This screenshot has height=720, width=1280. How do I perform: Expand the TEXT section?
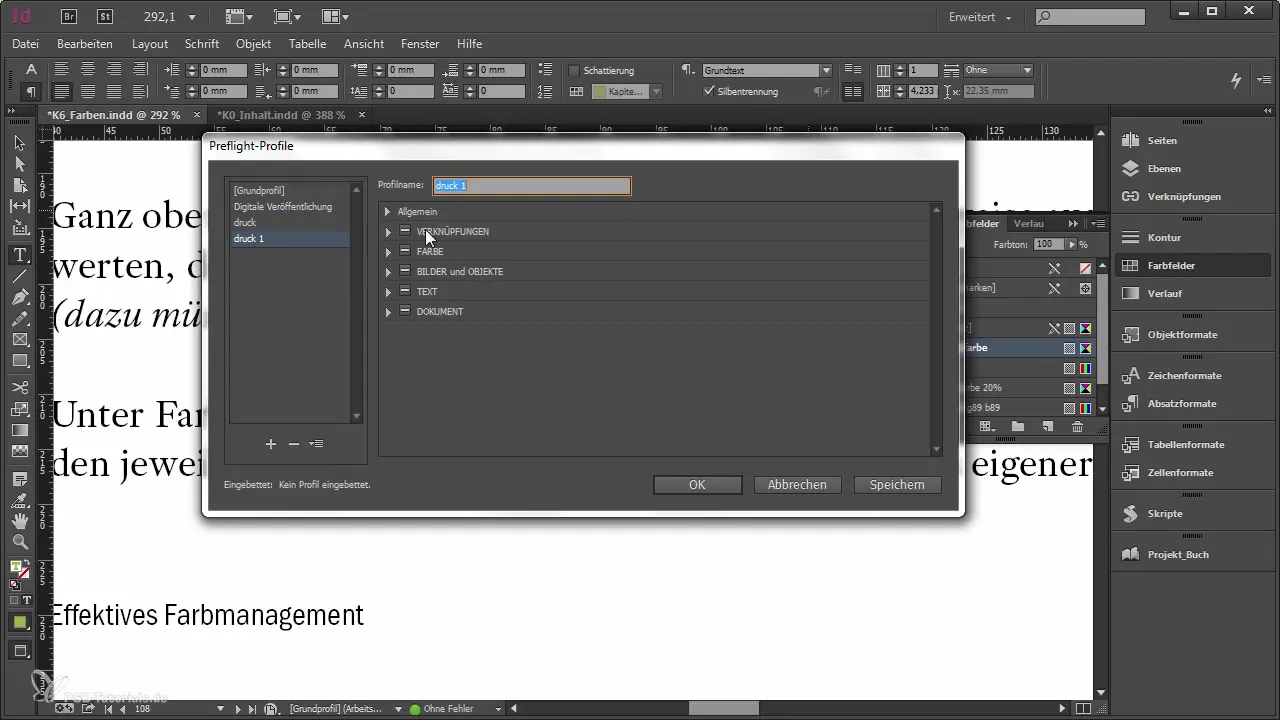tap(388, 292)
